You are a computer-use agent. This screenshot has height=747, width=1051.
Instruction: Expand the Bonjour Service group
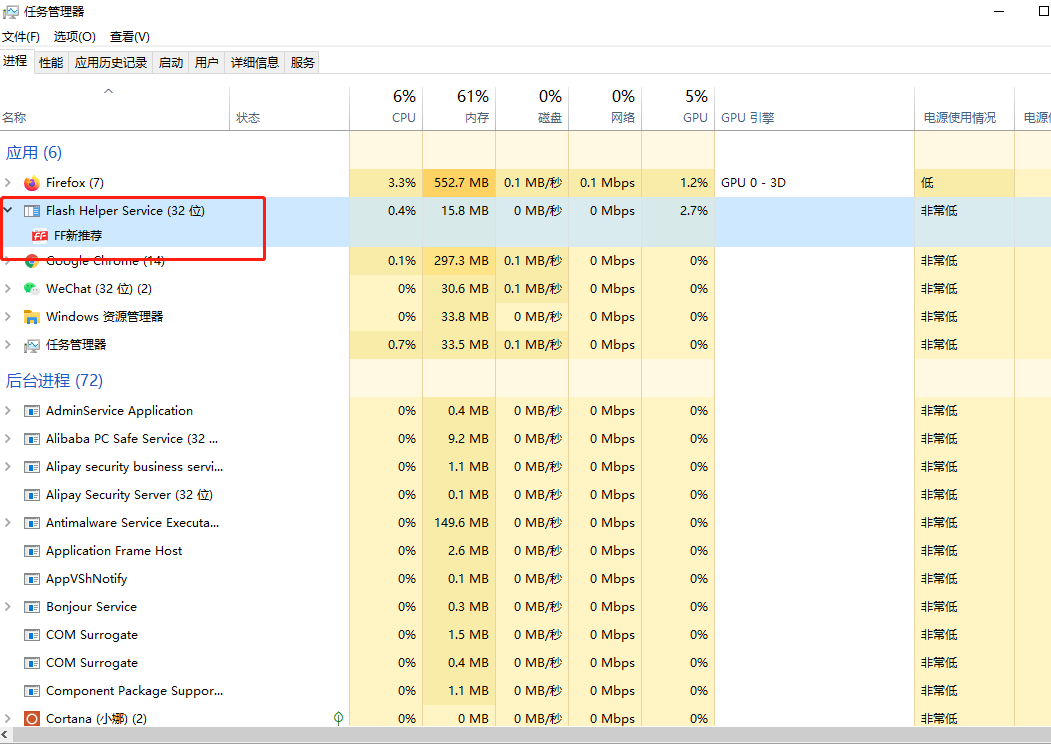pyautogui.click(x=8, y=607)
